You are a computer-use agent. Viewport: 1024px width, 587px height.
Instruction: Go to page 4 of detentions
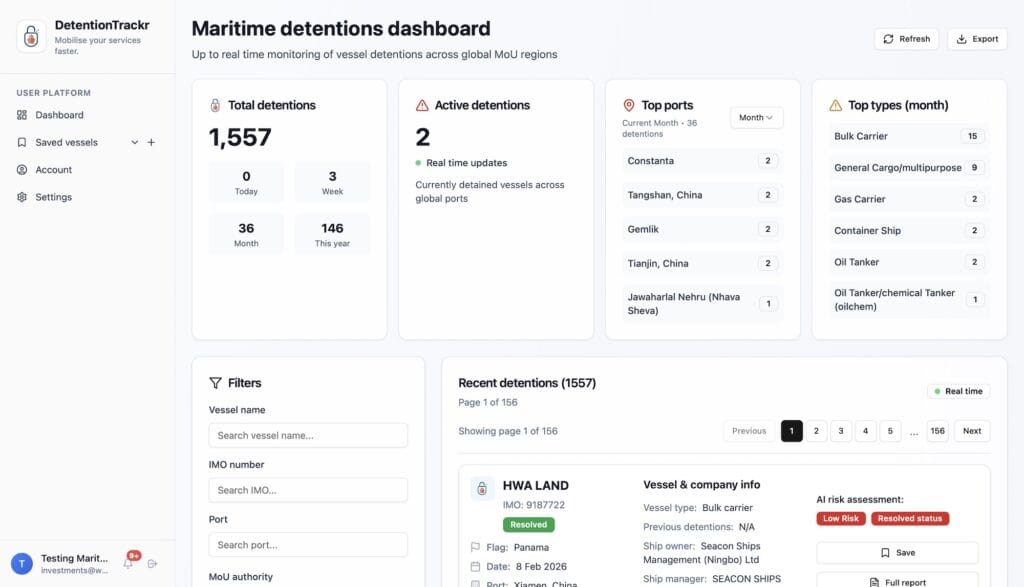[x=865, y=431]
